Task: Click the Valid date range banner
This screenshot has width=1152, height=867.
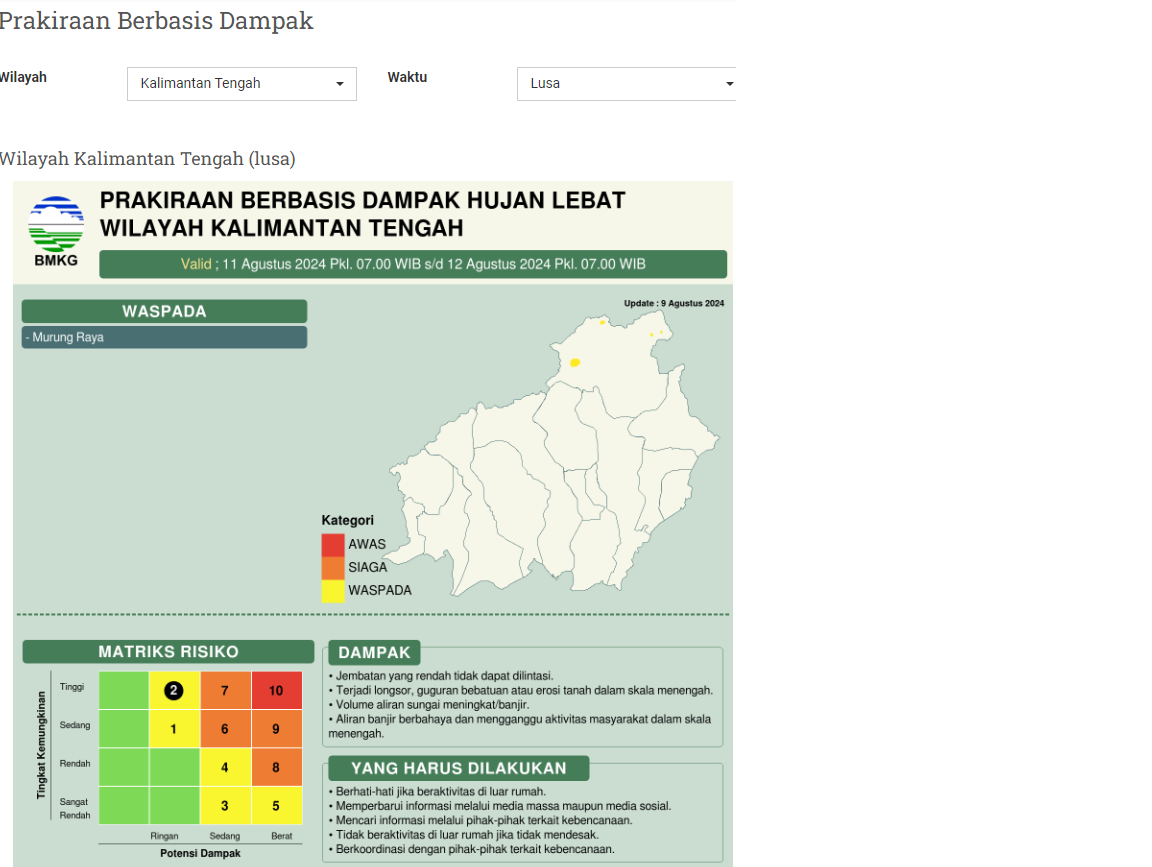Action: [x=413, y=265]
